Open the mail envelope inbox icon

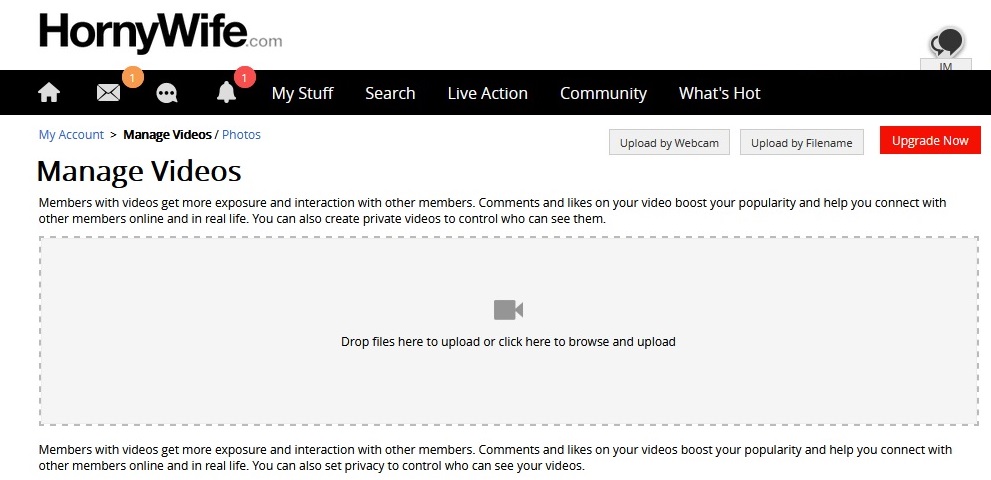108,93
